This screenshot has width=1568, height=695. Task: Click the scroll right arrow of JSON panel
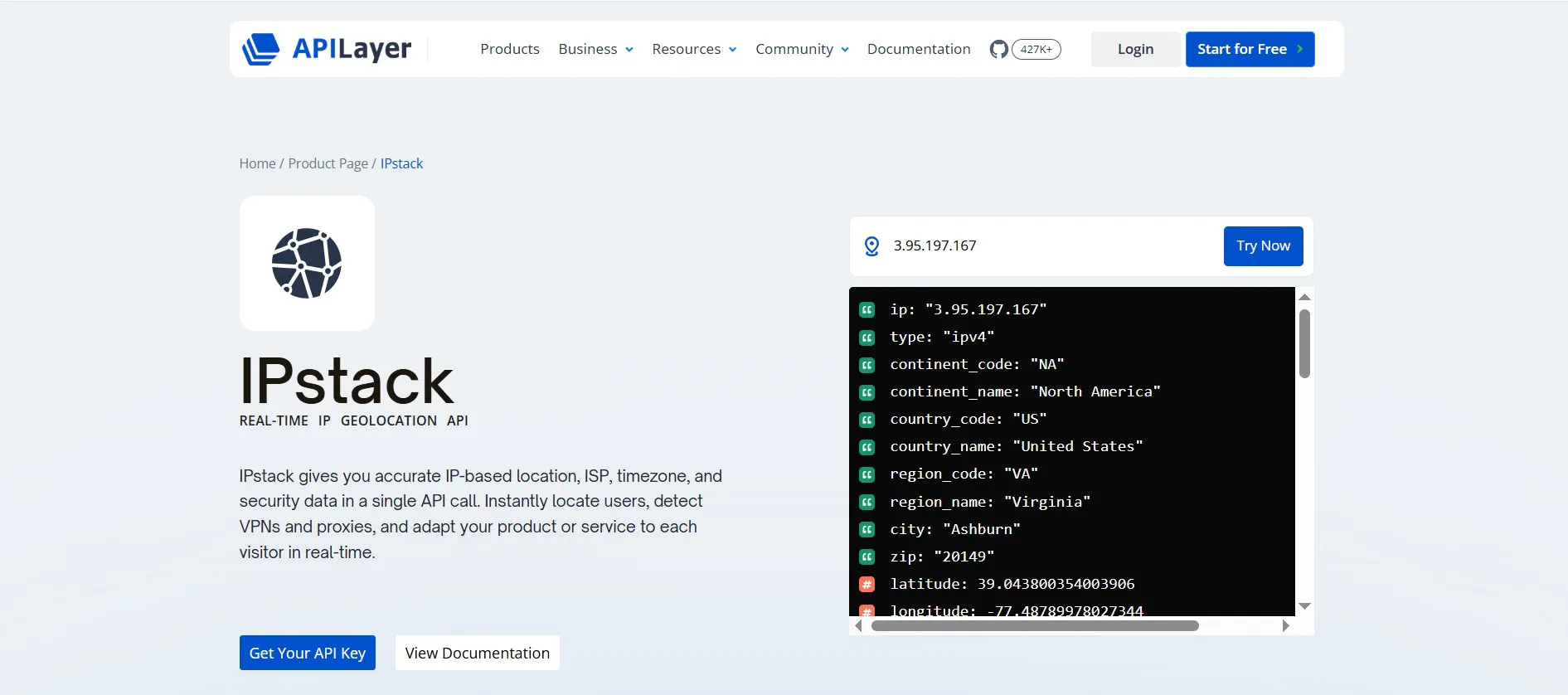(1285, 626)
